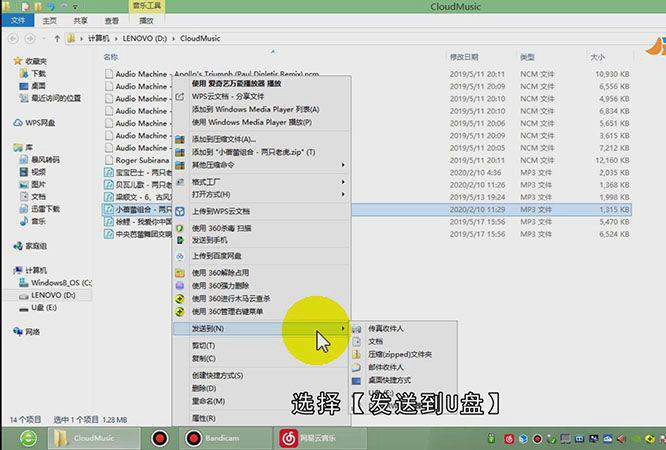Send to 压缩(zipped)文件夹 in submenu

point(403,354)
